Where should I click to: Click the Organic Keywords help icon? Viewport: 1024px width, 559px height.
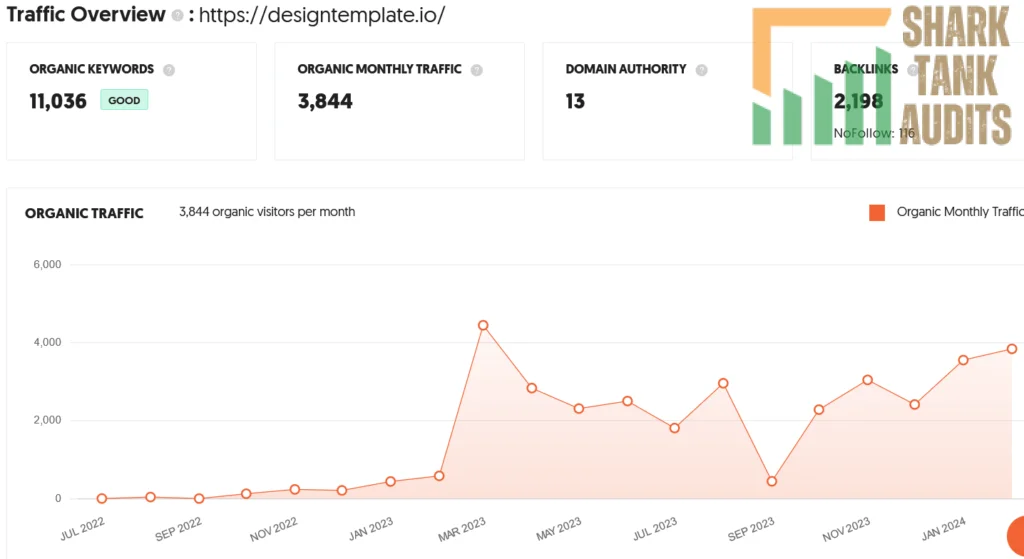pos(169,70)
